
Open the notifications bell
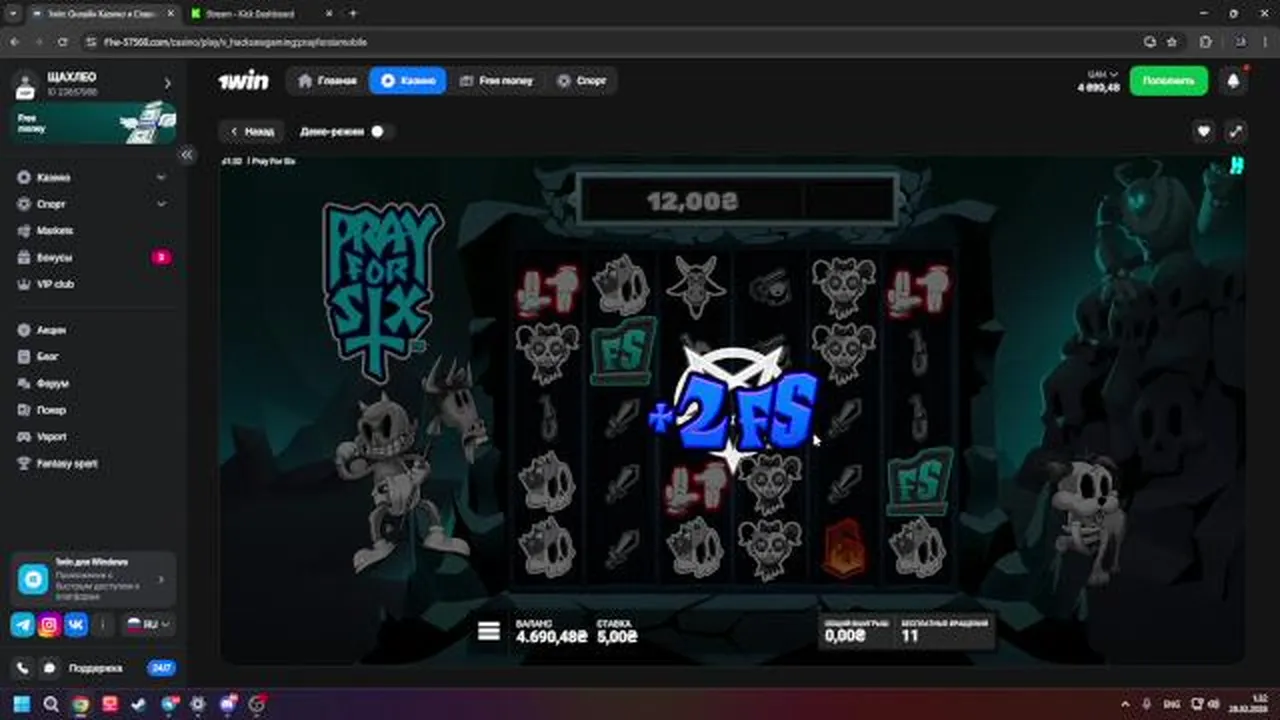(1233, 81)
